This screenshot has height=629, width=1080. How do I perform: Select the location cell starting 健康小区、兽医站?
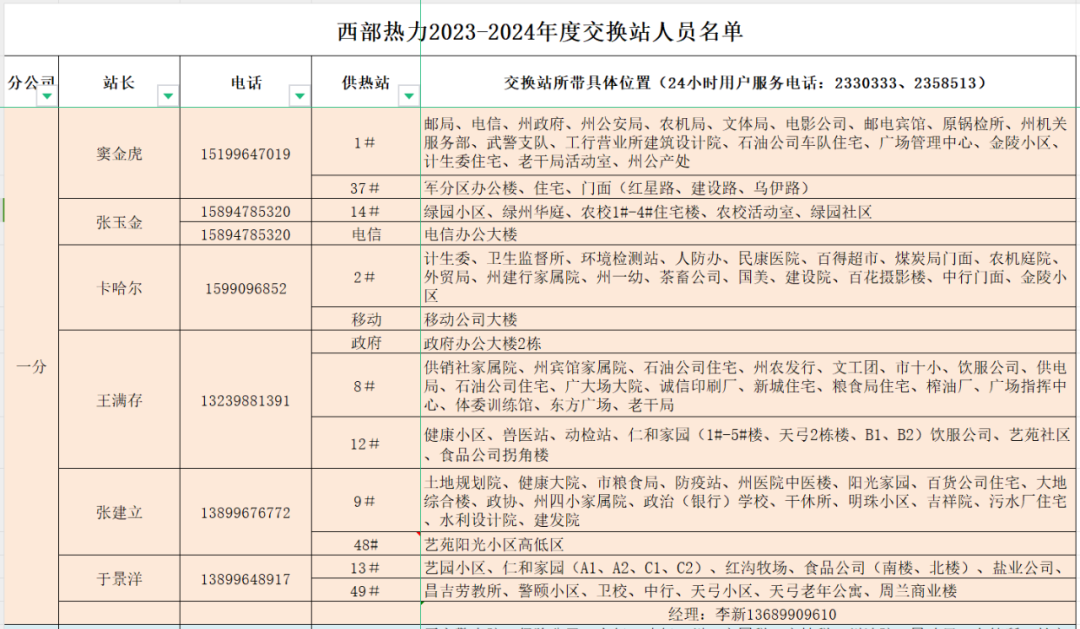pyautogui.click(x=748, y=444)
